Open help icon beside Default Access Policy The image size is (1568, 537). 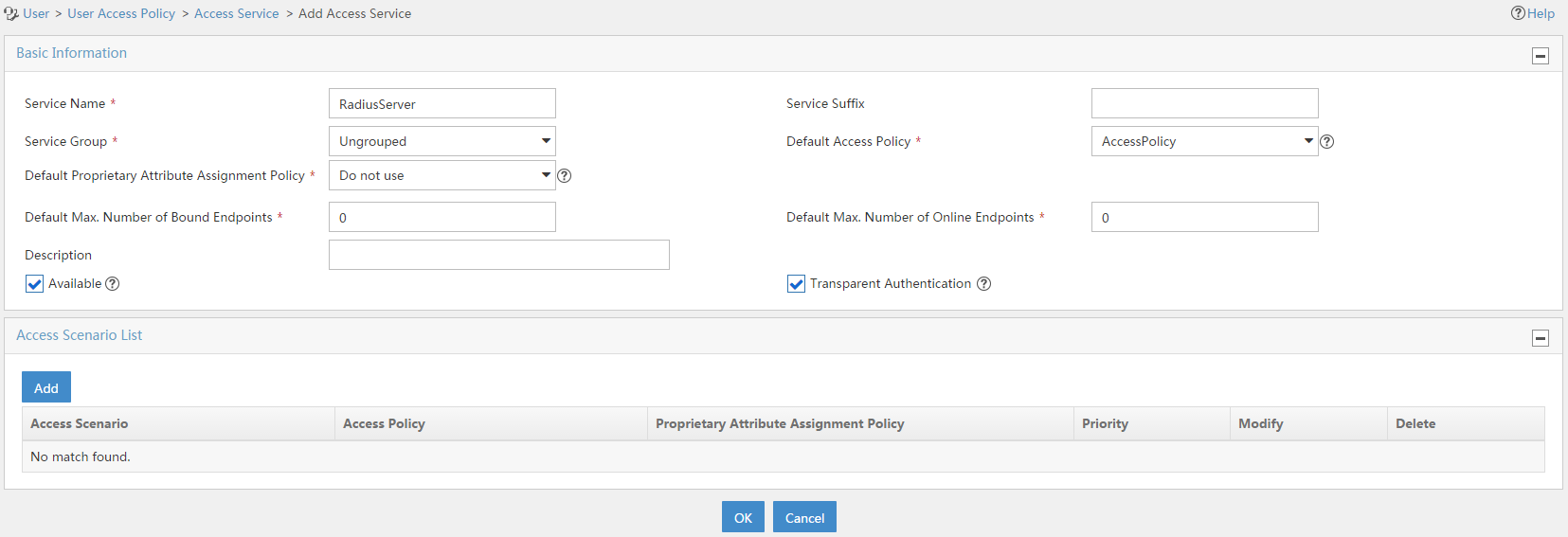(x=1327, y=141)
